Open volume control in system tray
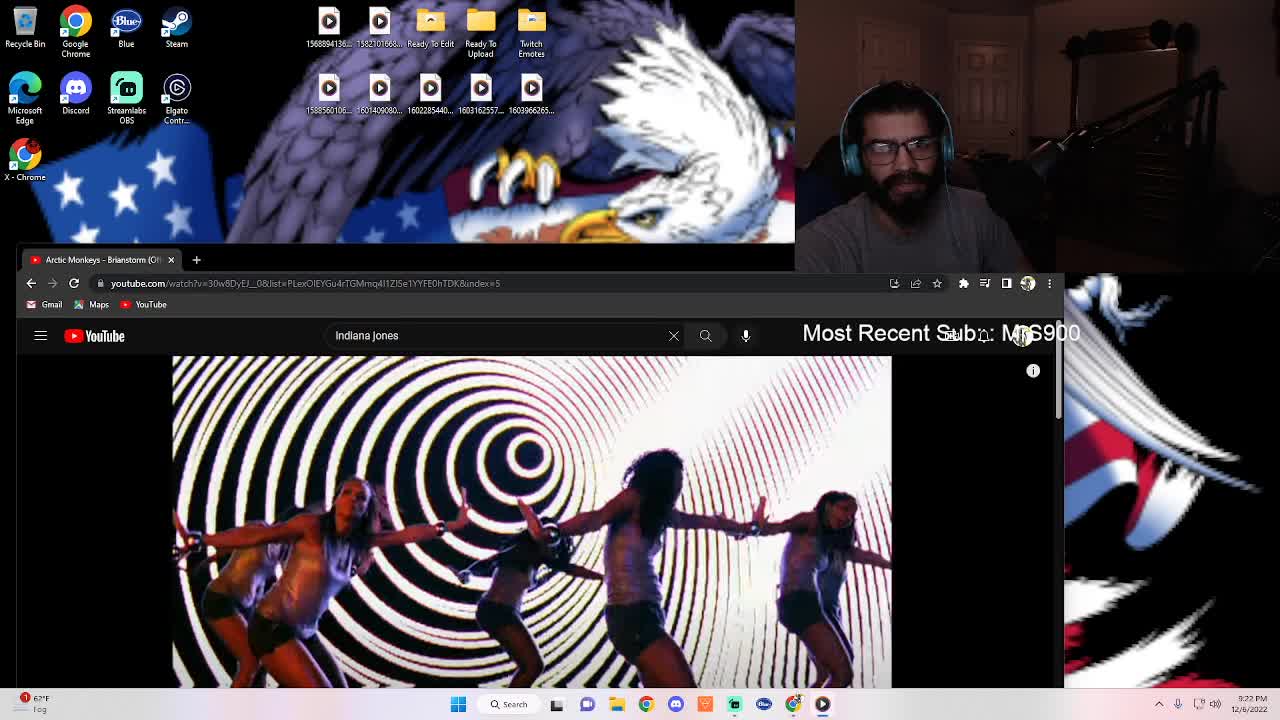1280x720 pixels. (x=1217, y=704)
